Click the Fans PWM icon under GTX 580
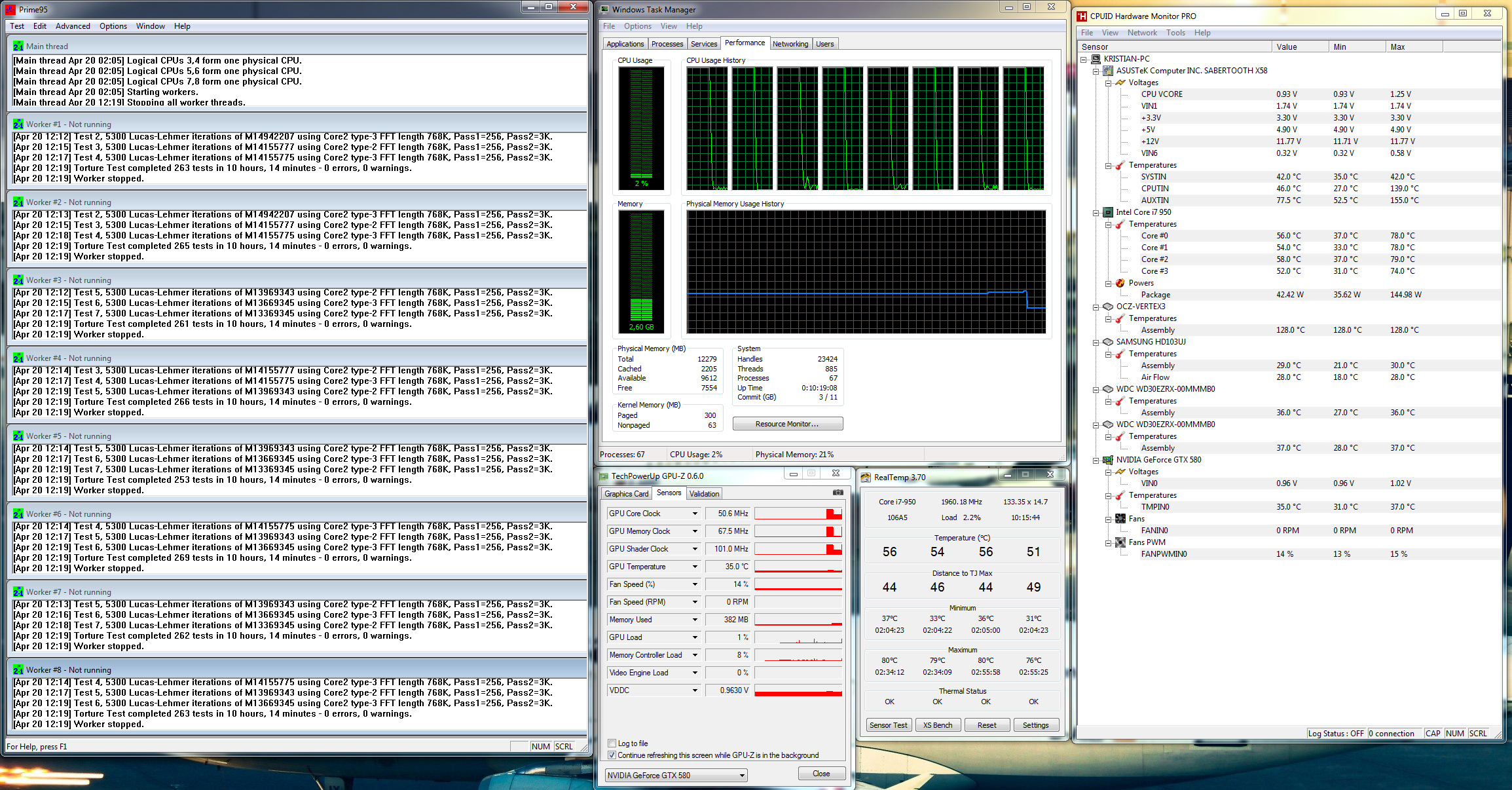 pos(1120,542)
